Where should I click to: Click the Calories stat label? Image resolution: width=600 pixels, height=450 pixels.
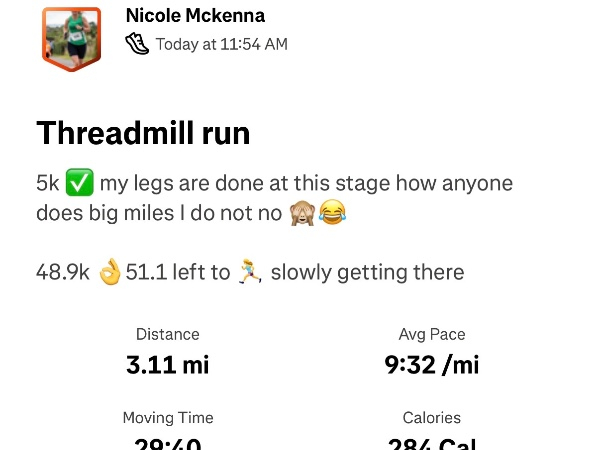[432, 418]
